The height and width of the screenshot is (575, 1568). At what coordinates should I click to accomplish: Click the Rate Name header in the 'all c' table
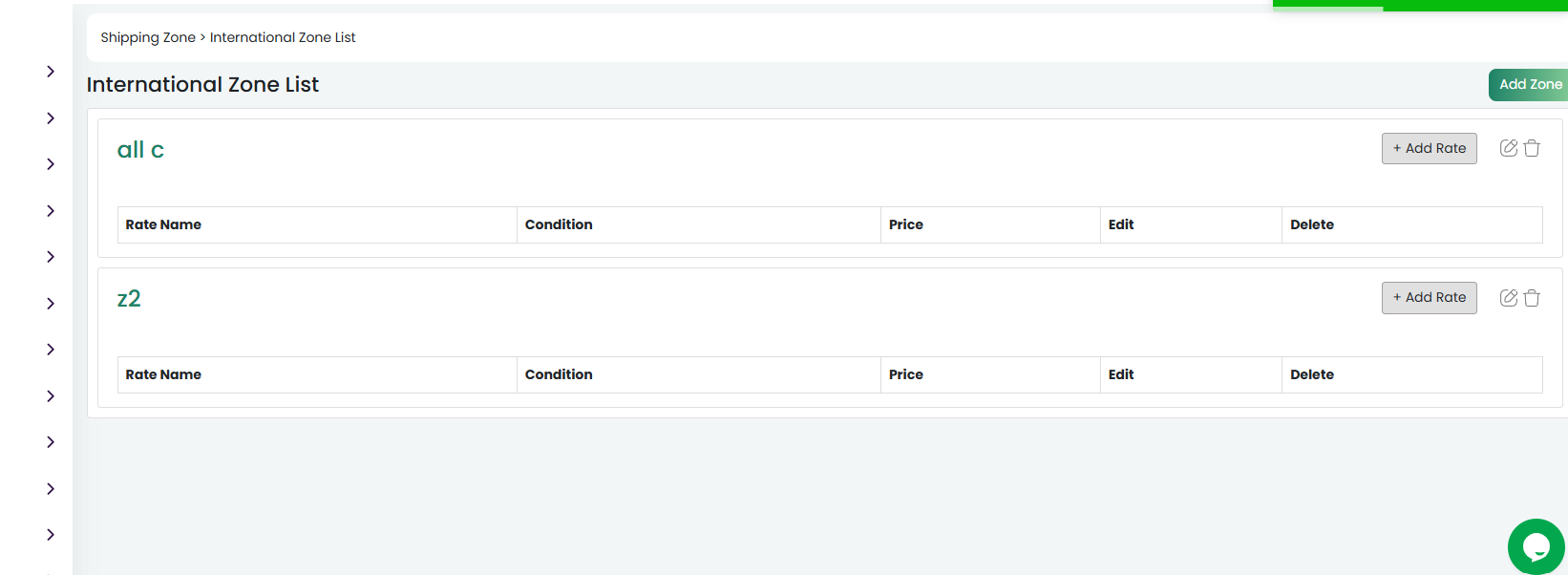[163, 224]
